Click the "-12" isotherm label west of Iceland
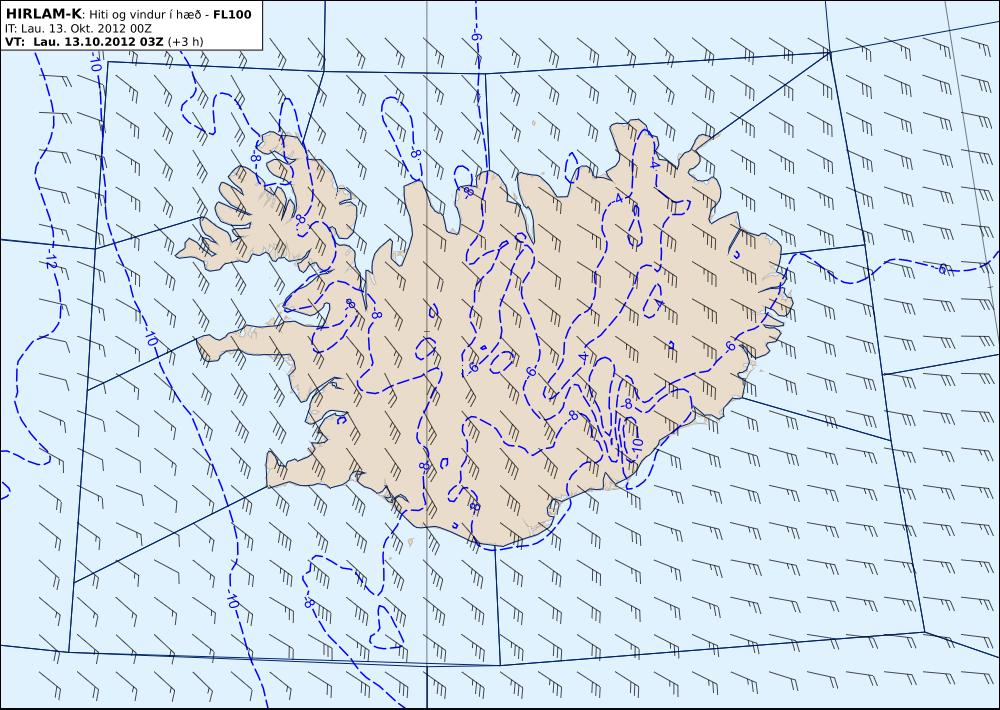Viewport: 1000px width, 710px height. pos(50,258)
